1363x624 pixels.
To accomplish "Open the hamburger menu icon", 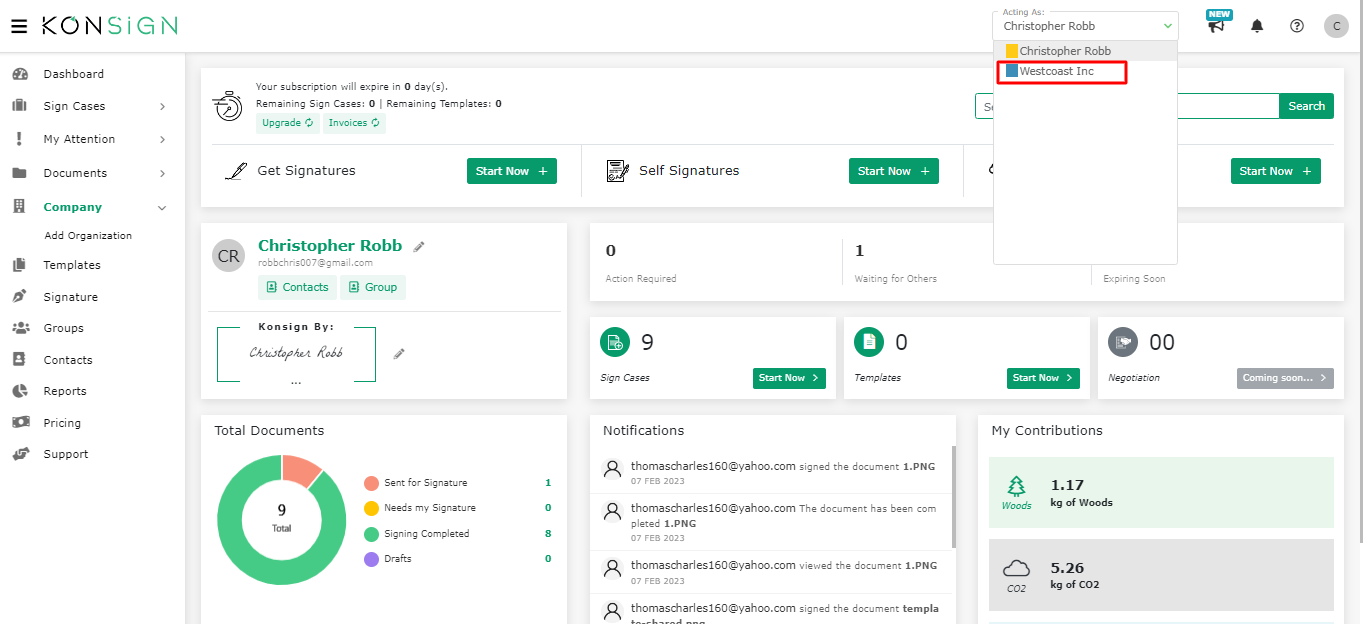I will tap(19, 26).
